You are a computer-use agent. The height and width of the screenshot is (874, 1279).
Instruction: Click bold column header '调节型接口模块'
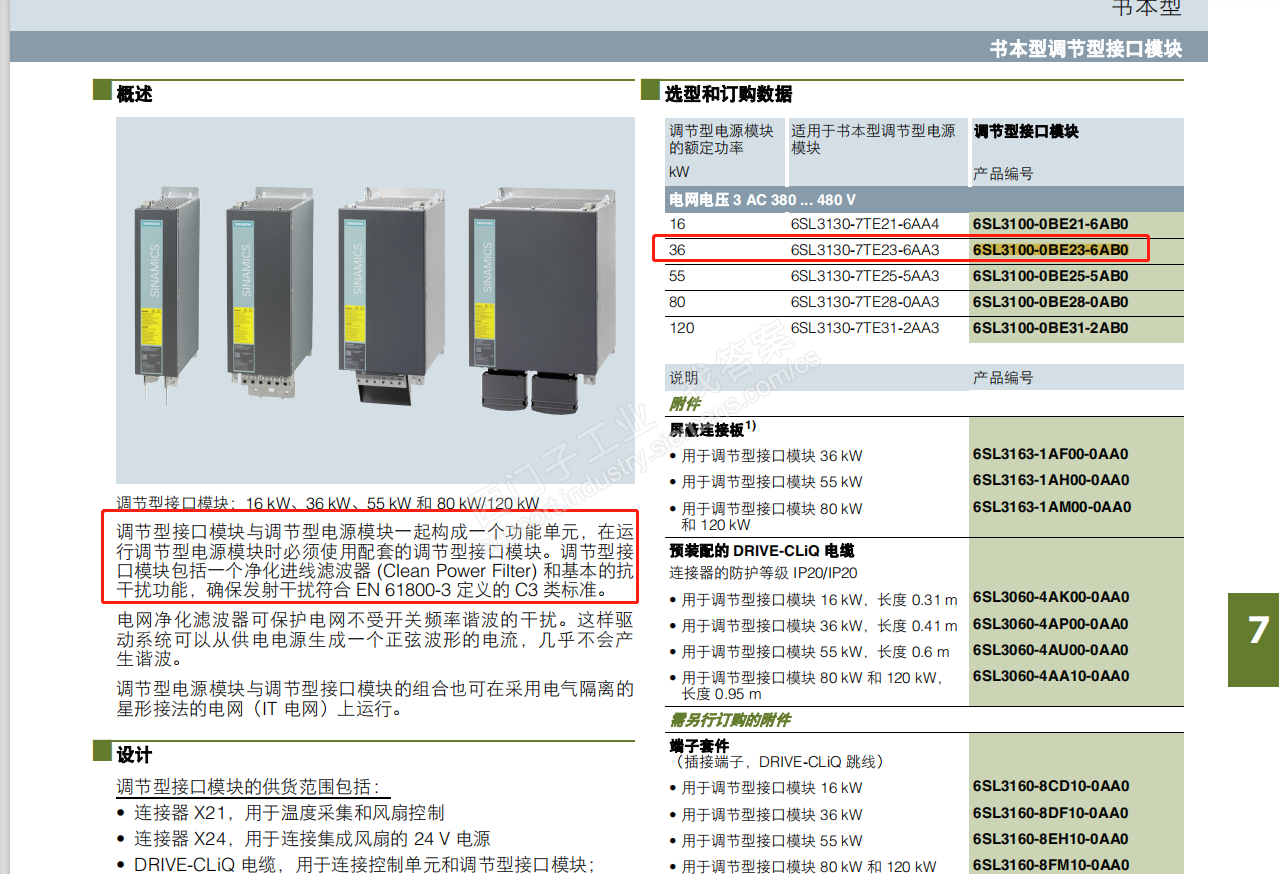tap(1026, 131)
